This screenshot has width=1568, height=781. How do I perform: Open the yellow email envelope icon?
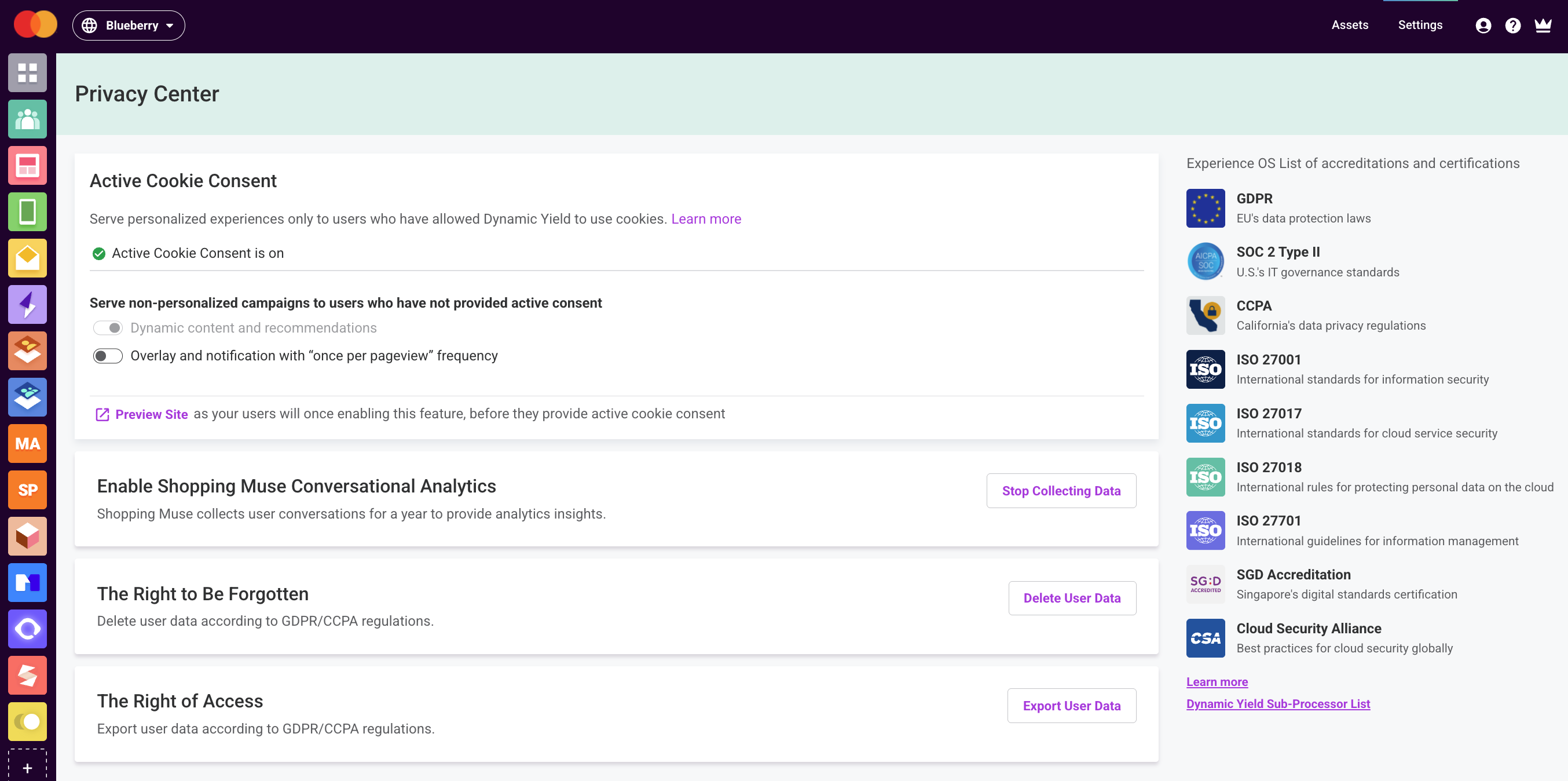(x=27, y=258)
